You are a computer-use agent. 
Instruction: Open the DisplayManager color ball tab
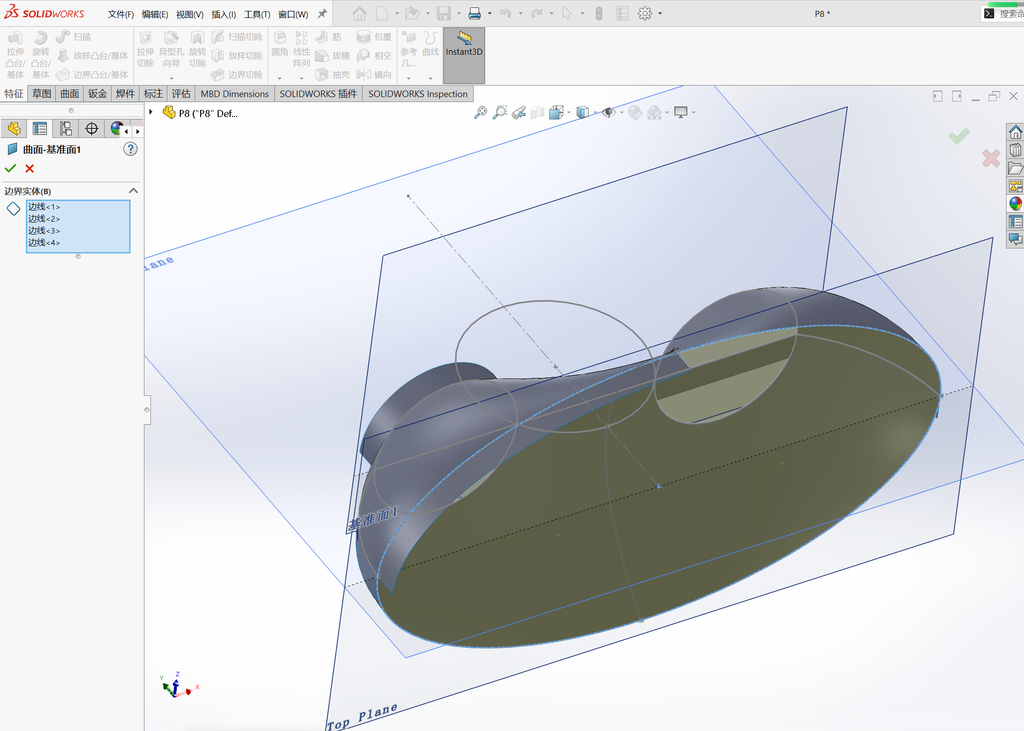click(x=116, y=129)
